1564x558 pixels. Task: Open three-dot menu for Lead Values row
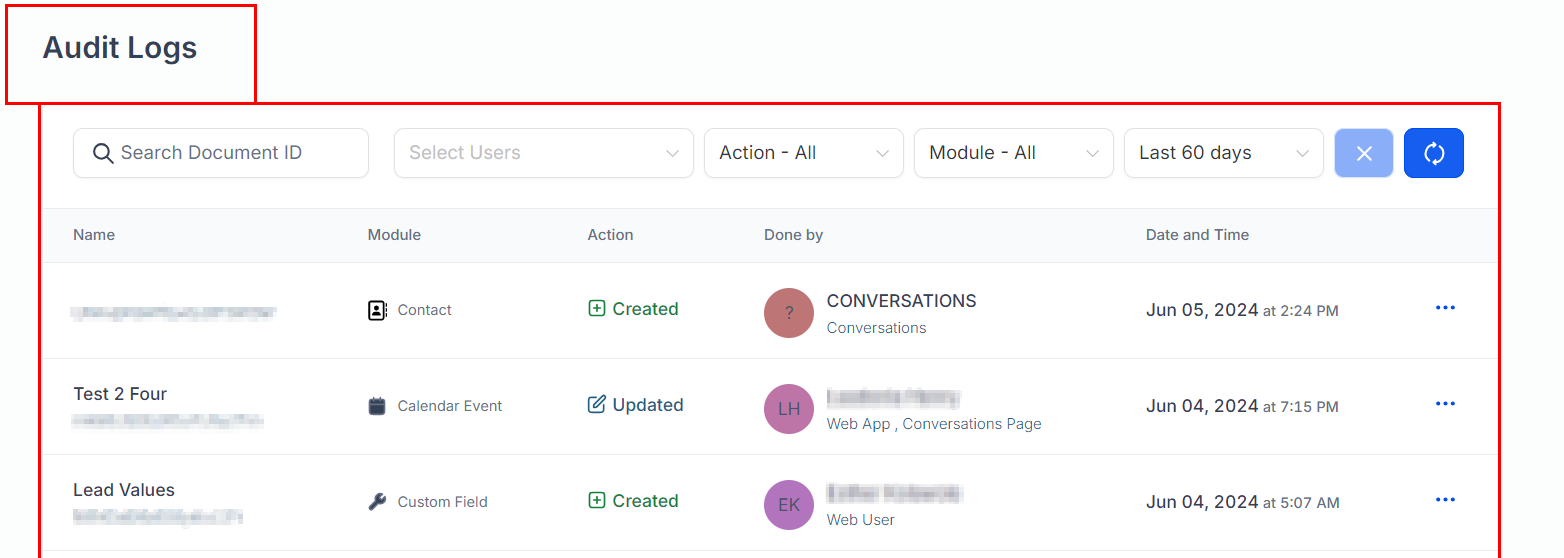click(x=1444, y=500)
